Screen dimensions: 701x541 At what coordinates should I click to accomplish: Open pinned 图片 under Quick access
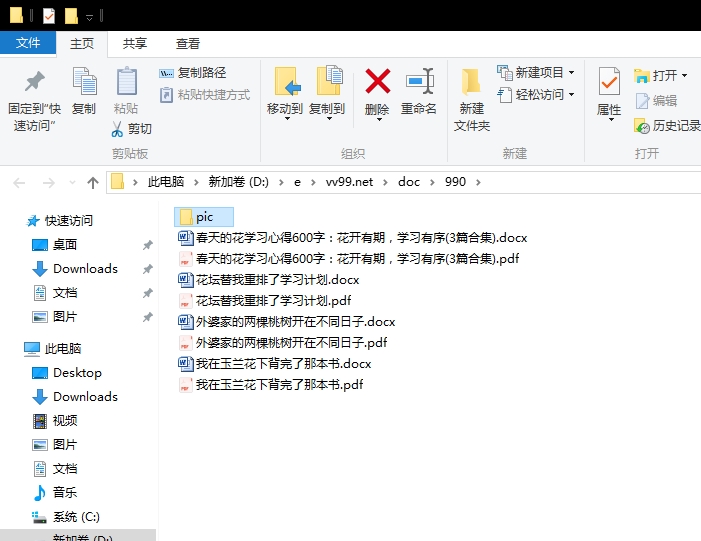click(55, 317)
